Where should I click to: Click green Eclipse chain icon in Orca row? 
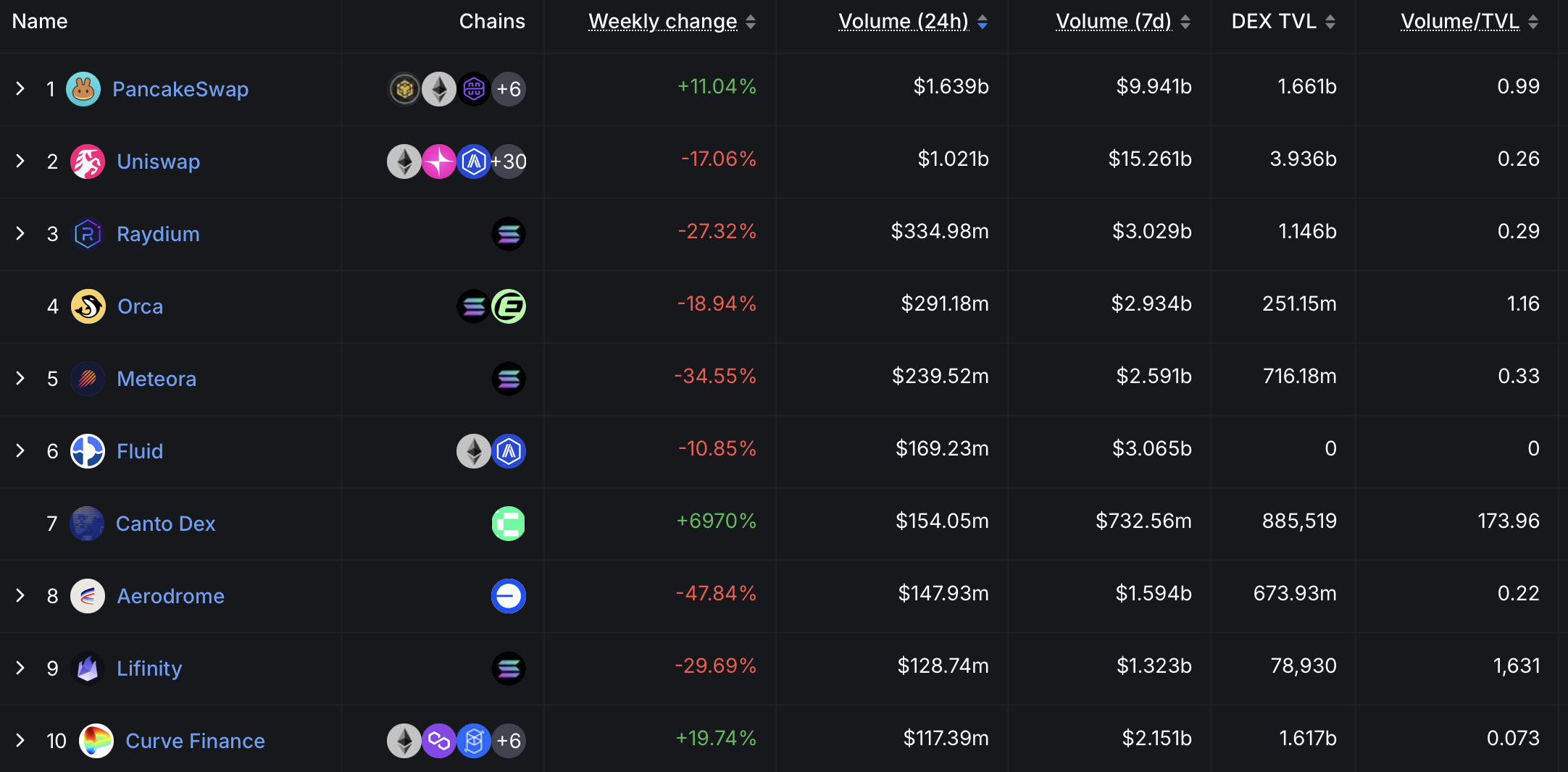coord(509,306)
